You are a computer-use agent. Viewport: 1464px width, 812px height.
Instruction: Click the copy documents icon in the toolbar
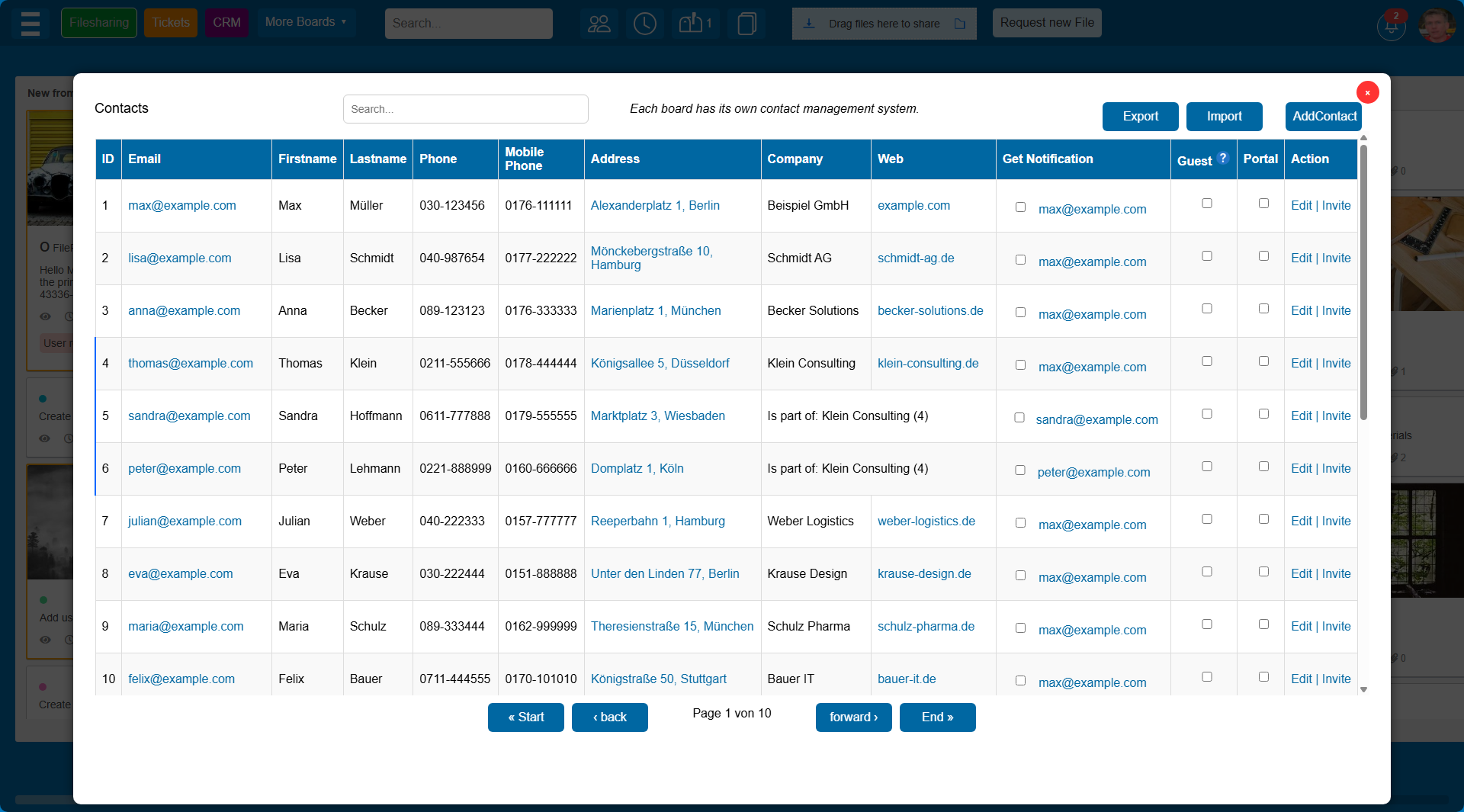(746, 24)
